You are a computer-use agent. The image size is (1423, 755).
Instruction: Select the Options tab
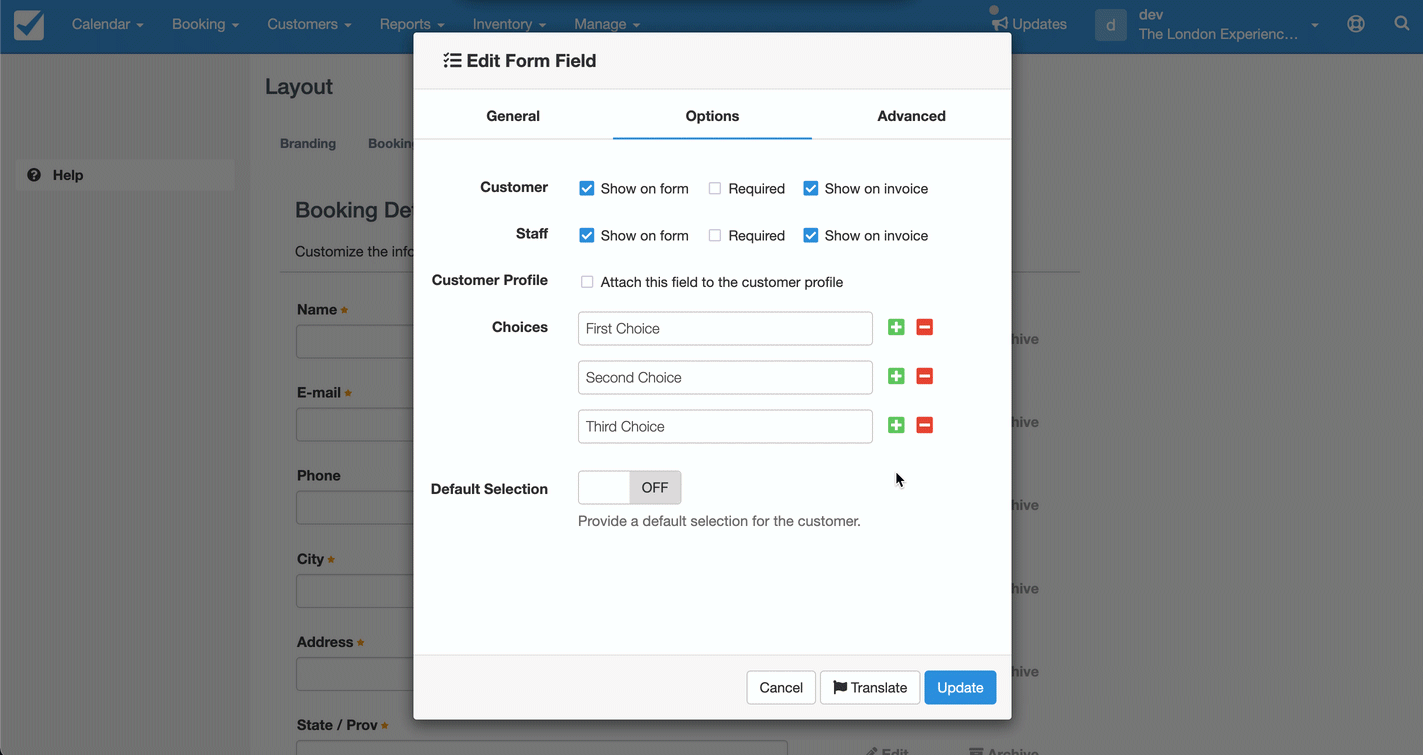coord(712,116)
